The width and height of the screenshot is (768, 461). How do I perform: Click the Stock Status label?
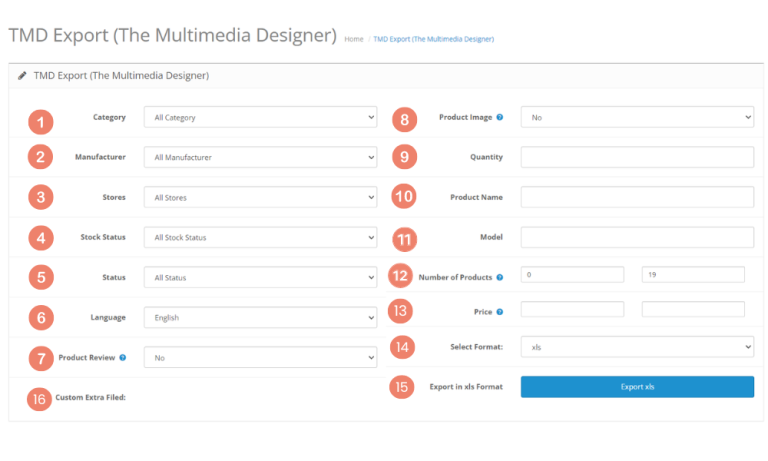click(103, 237)
